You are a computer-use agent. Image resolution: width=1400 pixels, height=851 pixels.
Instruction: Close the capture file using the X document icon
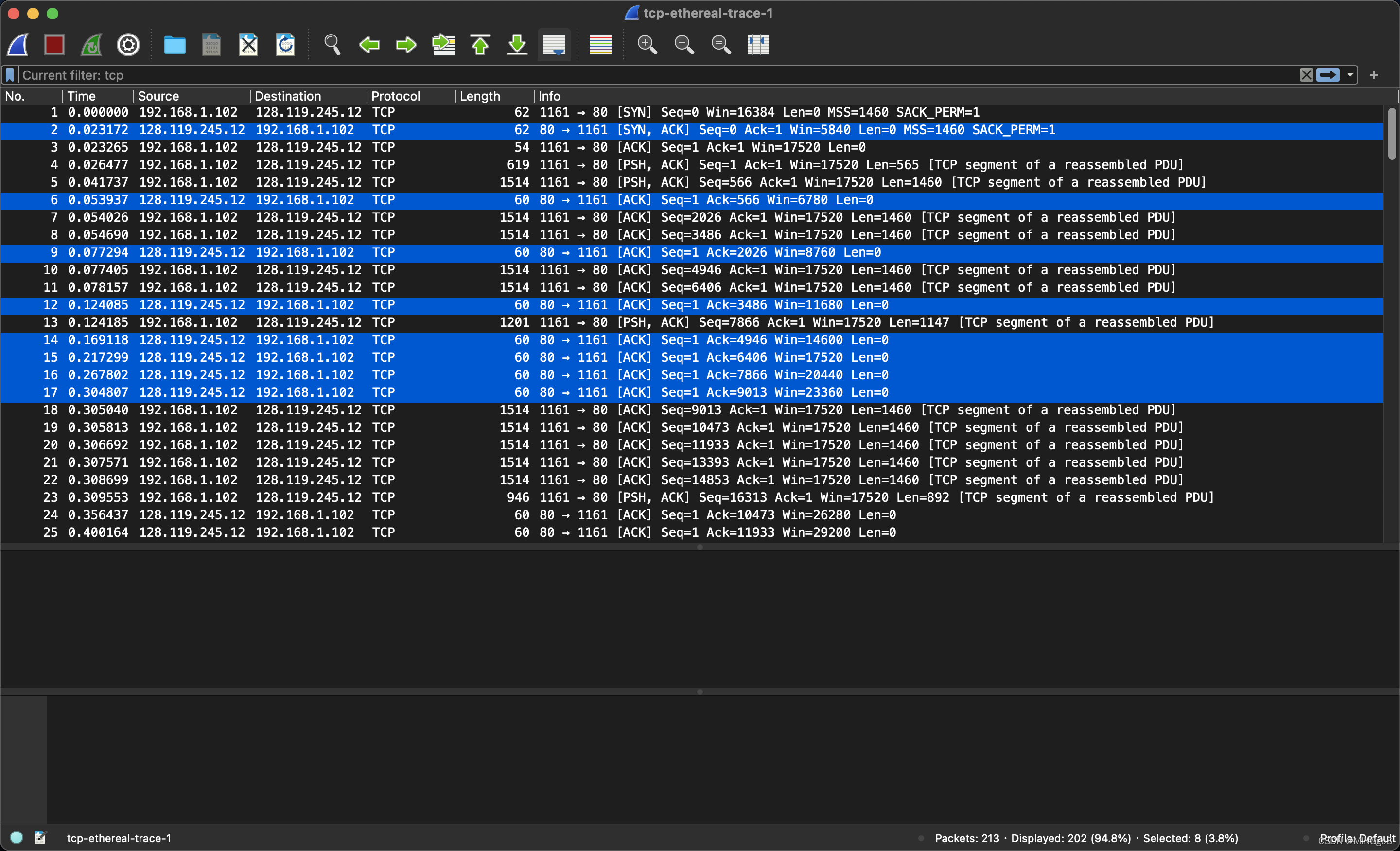click(248, 44)
